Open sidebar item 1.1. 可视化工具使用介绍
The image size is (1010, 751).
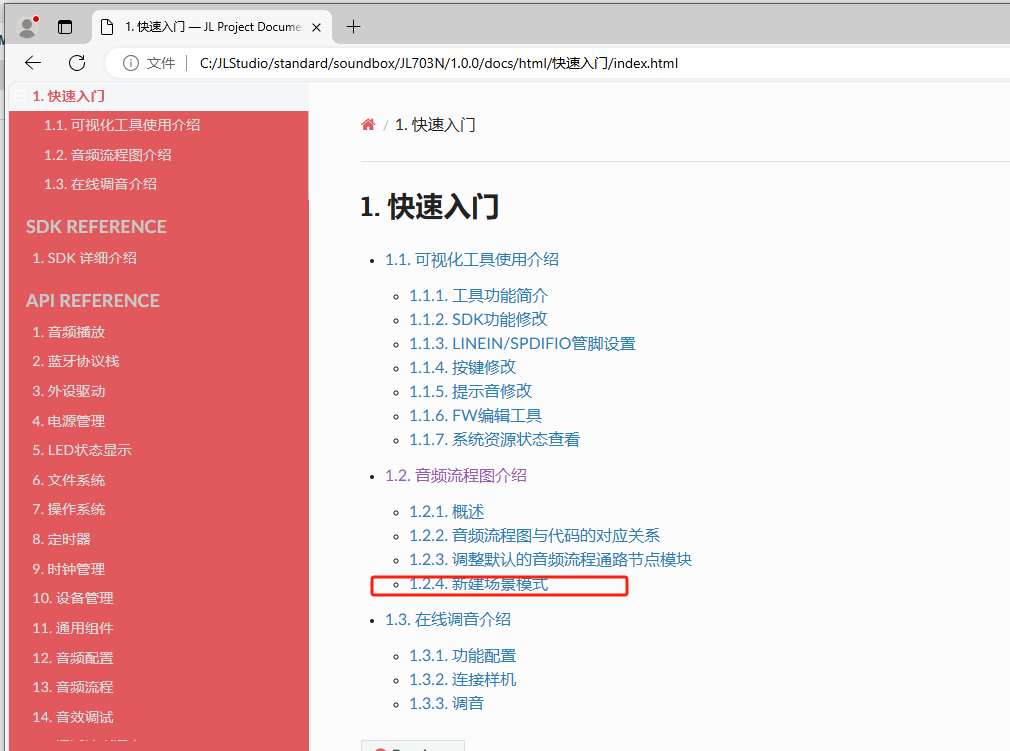point(122,125)
